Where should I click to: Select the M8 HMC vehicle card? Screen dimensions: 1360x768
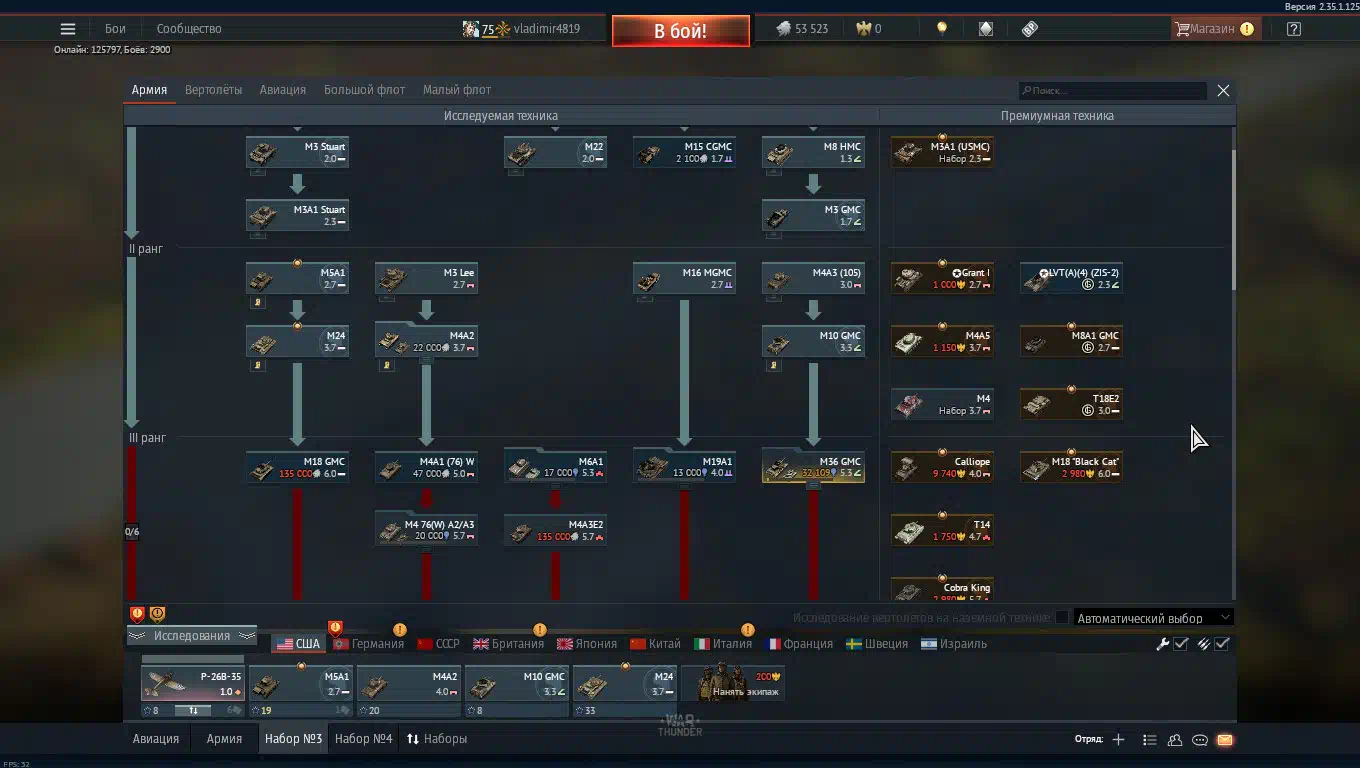tap(813, 153)
